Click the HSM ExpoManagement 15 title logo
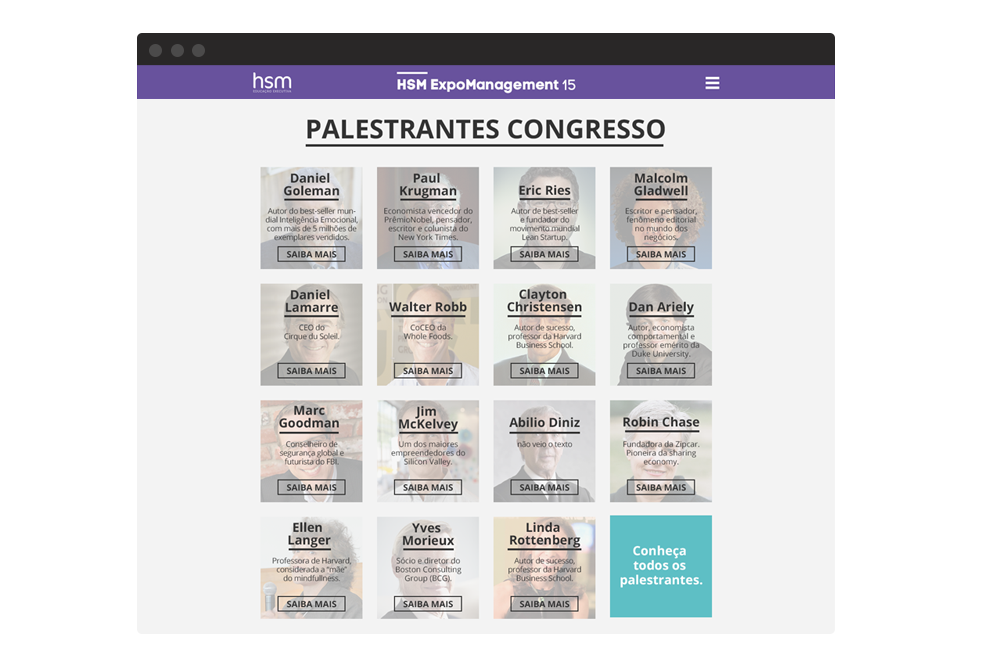Viewport: 1000px width, 667px height. [485, 83]
